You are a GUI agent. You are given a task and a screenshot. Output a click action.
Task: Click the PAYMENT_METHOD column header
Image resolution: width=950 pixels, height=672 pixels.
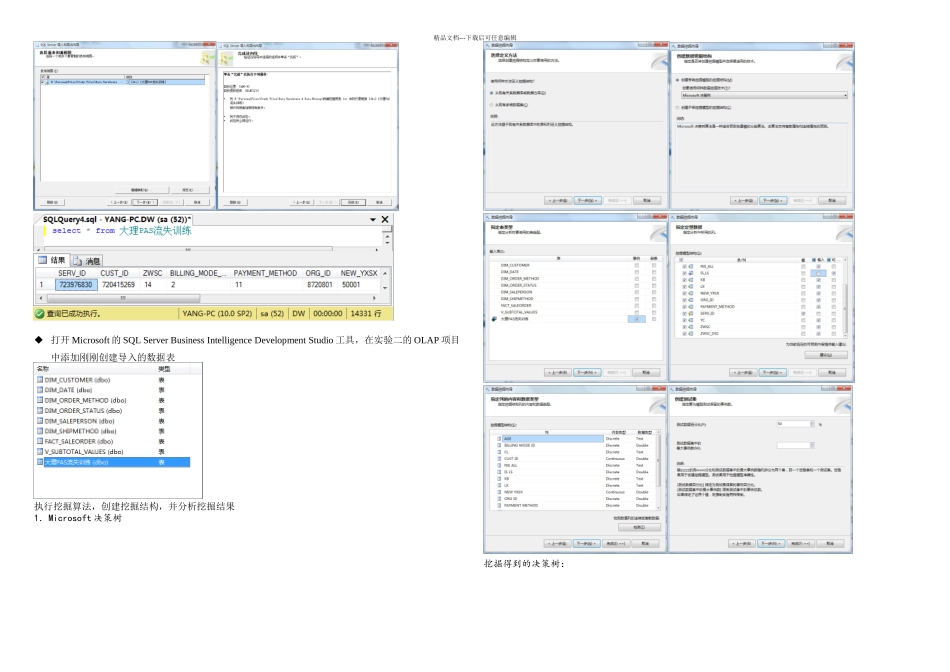(265, 273)
